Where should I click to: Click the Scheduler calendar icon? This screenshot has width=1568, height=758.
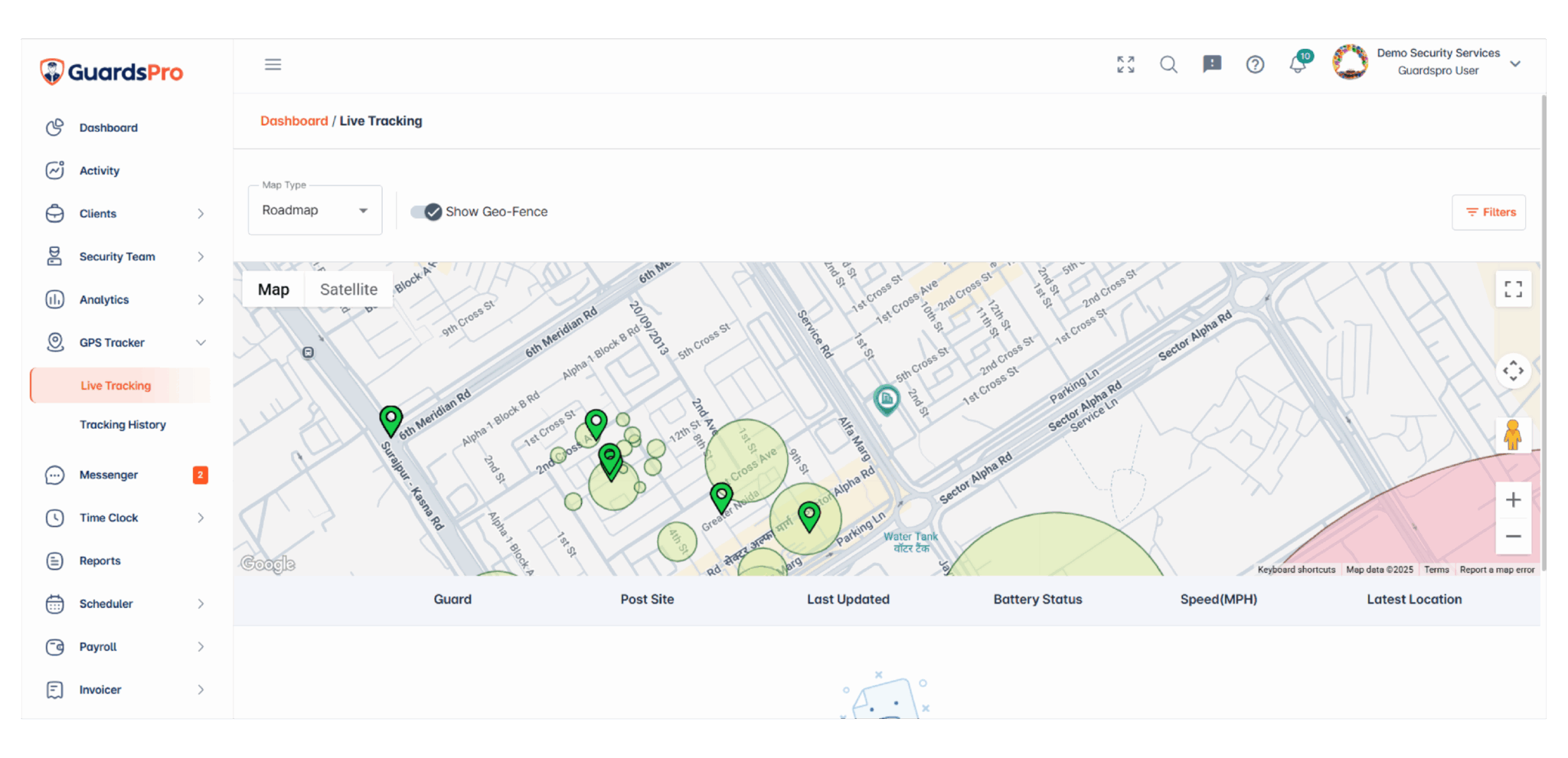click(x=55, y=603)
